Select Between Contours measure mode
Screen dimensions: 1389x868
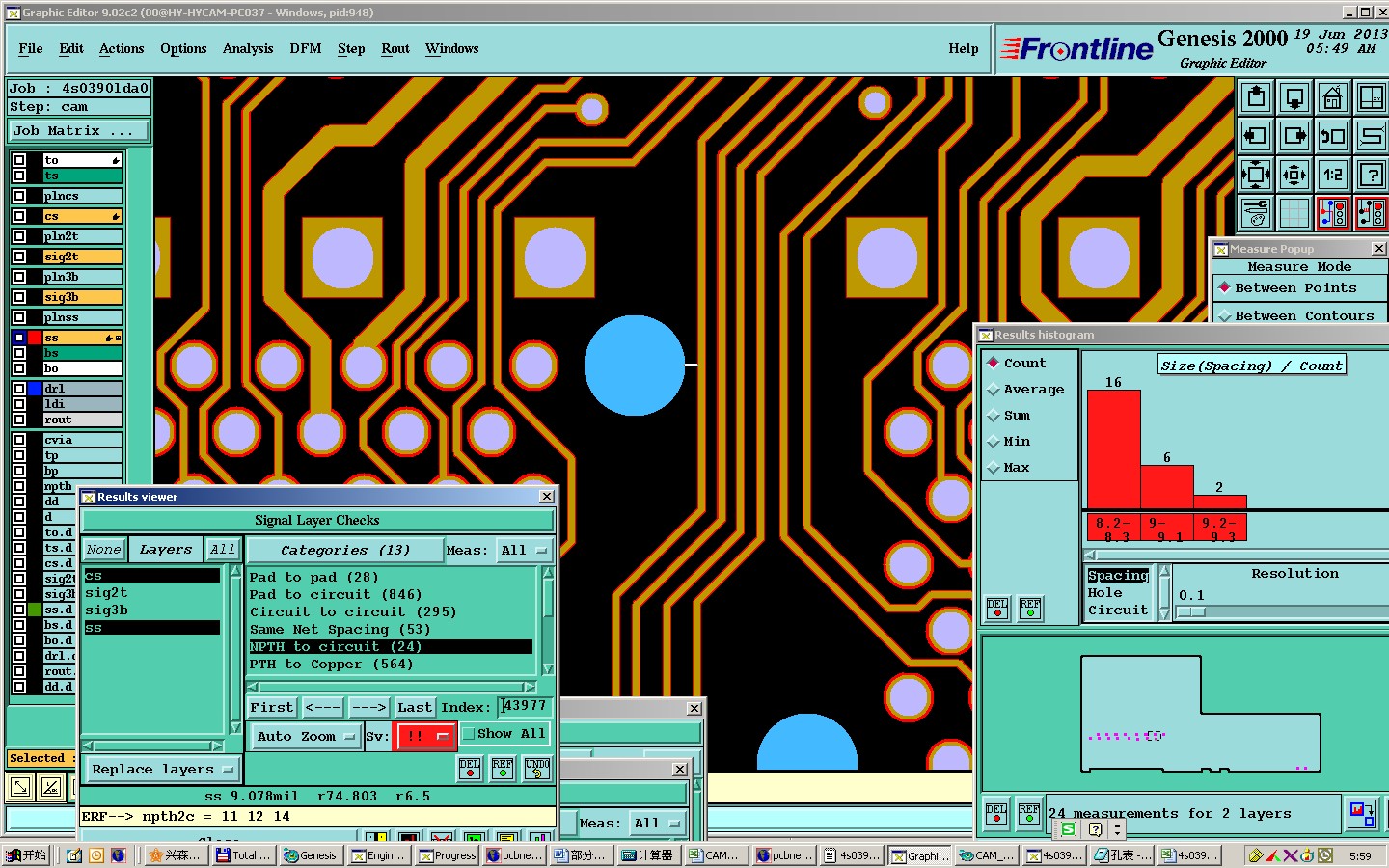(1225, 315)
